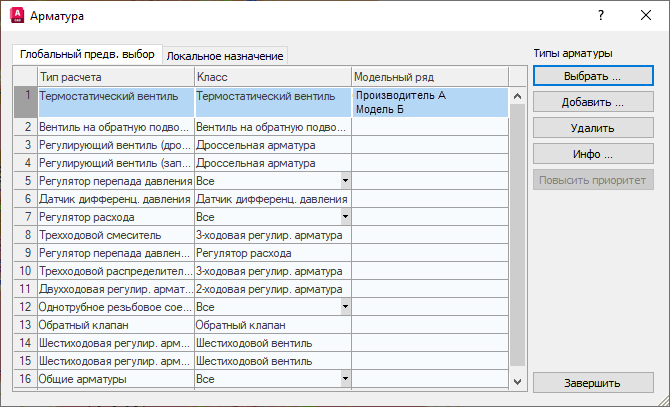The image size is (670, 407).
Task: Expand class dropdown for Регулятор расхода row
Action: (x=345, y=217)
